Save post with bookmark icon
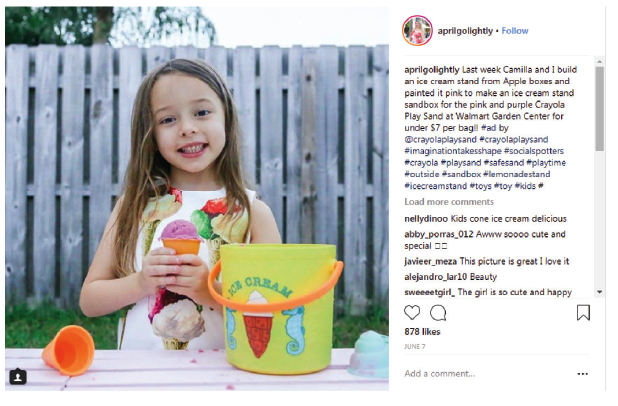Image resolution: width=618 pixels, height=406 pixels. point(583,313)
